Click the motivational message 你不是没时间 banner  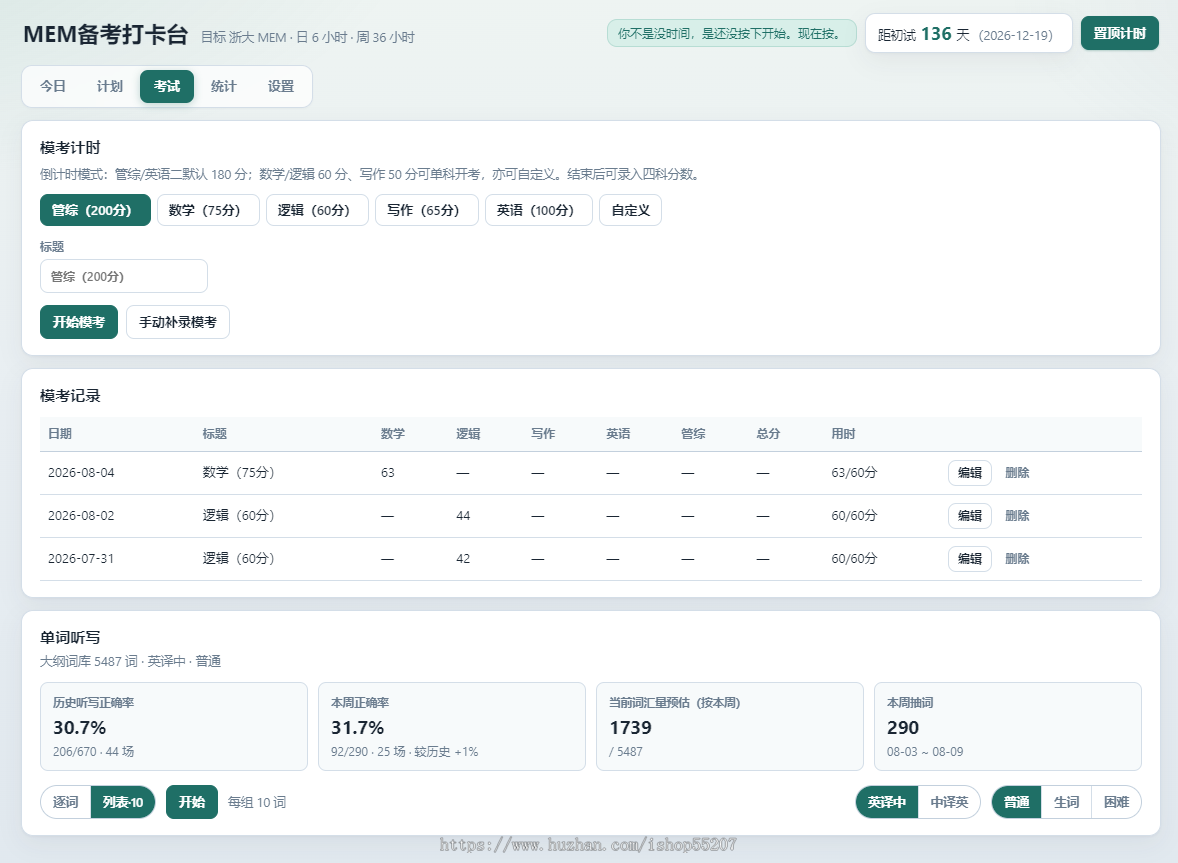point(731,34)
